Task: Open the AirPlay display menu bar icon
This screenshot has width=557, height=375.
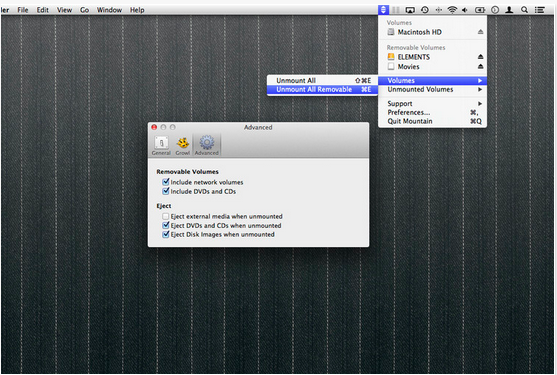Action: (x=410, y=10)
